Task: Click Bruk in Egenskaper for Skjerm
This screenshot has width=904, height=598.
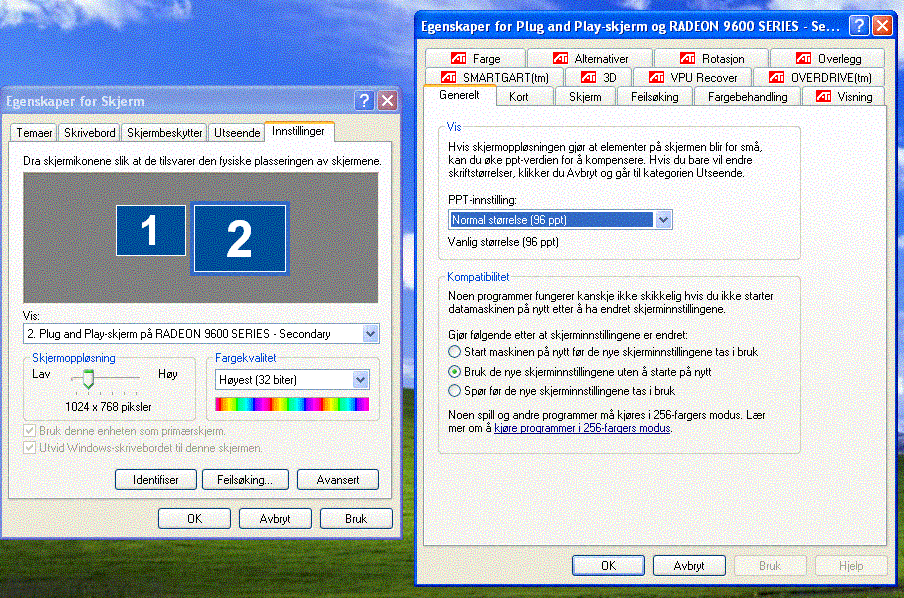Action: (356, 518)
